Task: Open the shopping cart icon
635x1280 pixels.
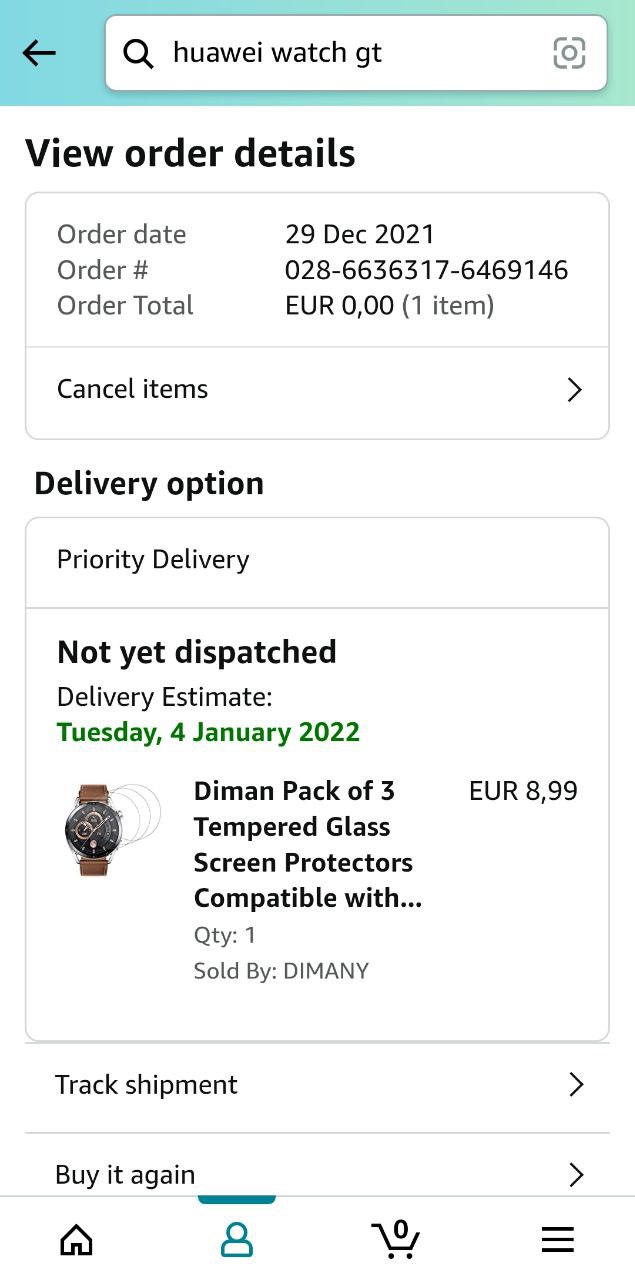Action: [397, 1239]
